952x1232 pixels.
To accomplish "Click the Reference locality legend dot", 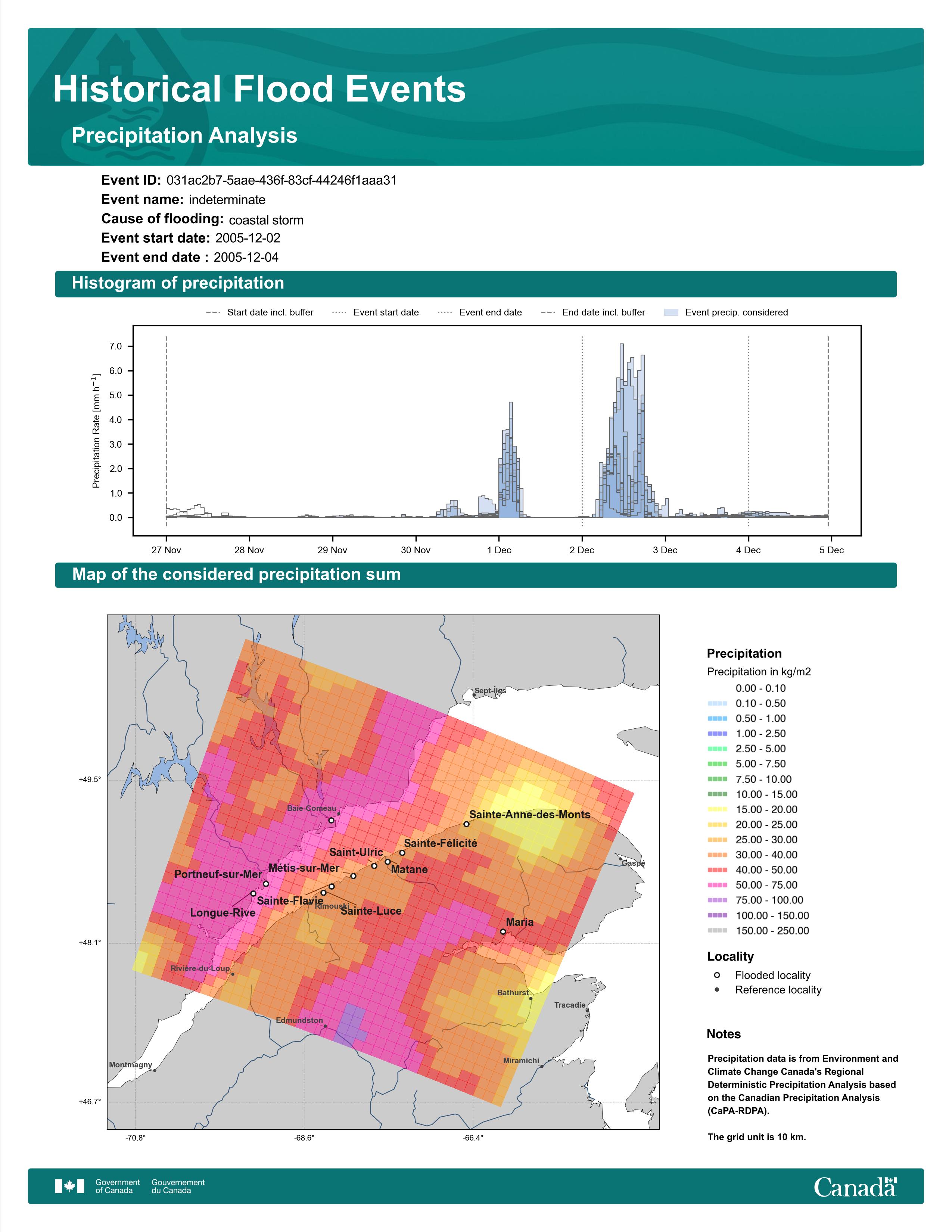I will click(x=717, y=989).
